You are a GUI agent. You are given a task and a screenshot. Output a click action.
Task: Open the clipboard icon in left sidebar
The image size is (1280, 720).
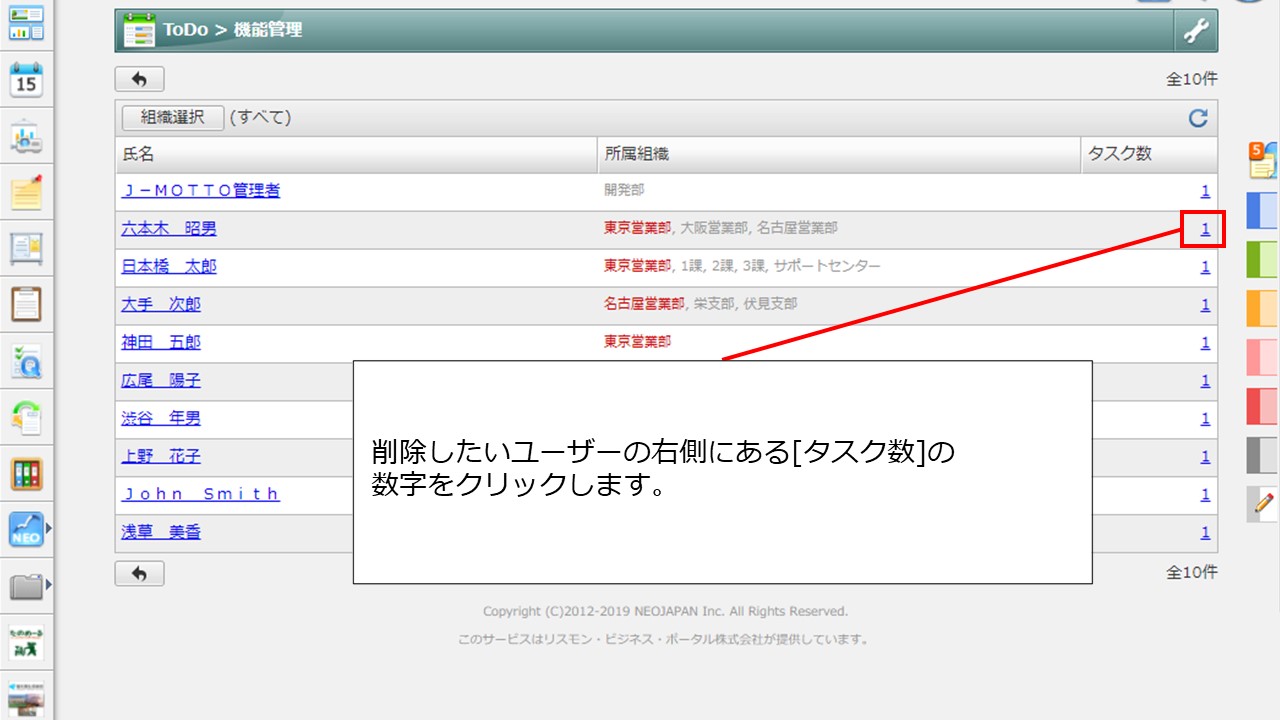(x=26, y=303)
